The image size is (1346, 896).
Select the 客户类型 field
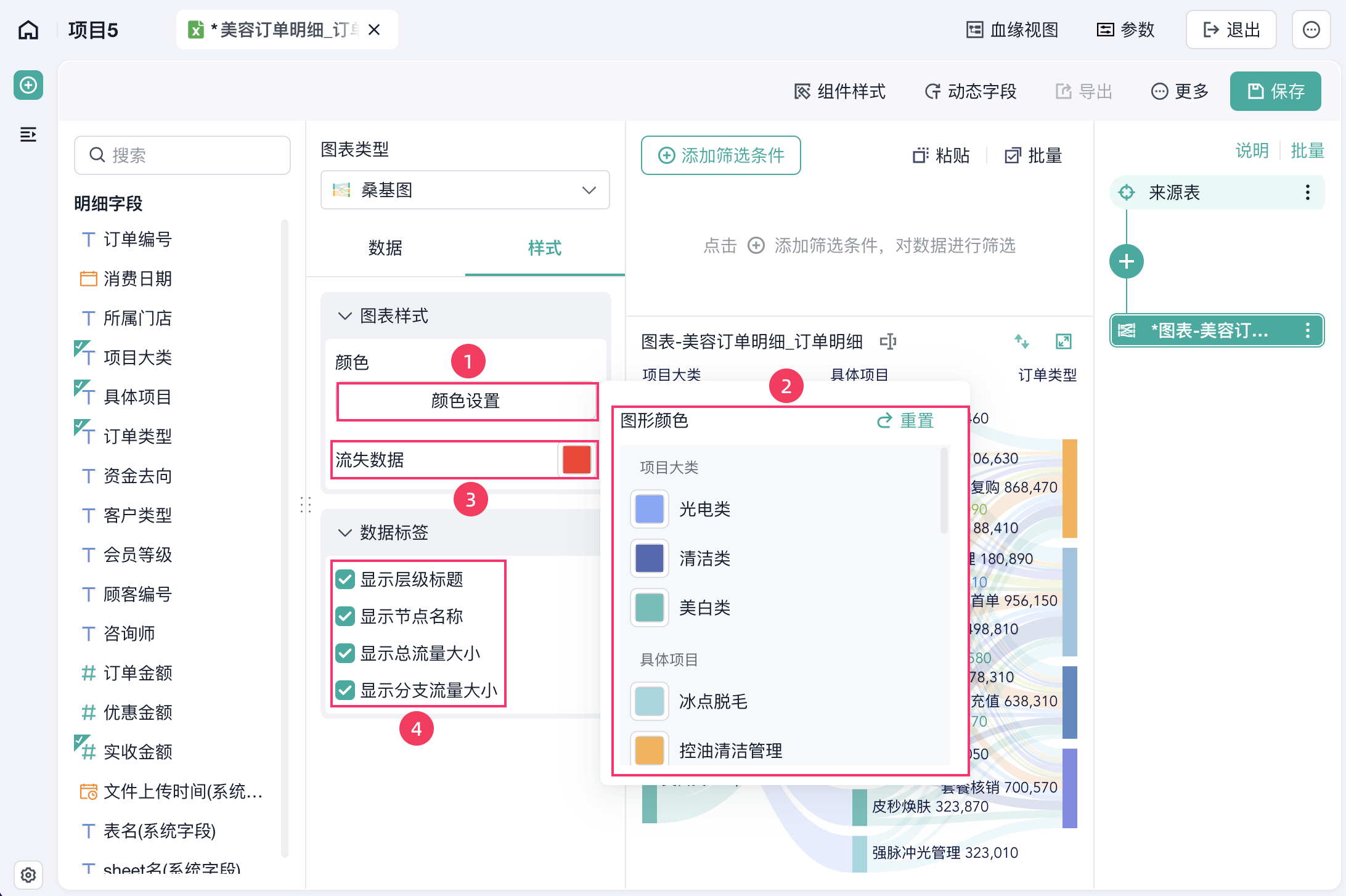coord(137,515)
